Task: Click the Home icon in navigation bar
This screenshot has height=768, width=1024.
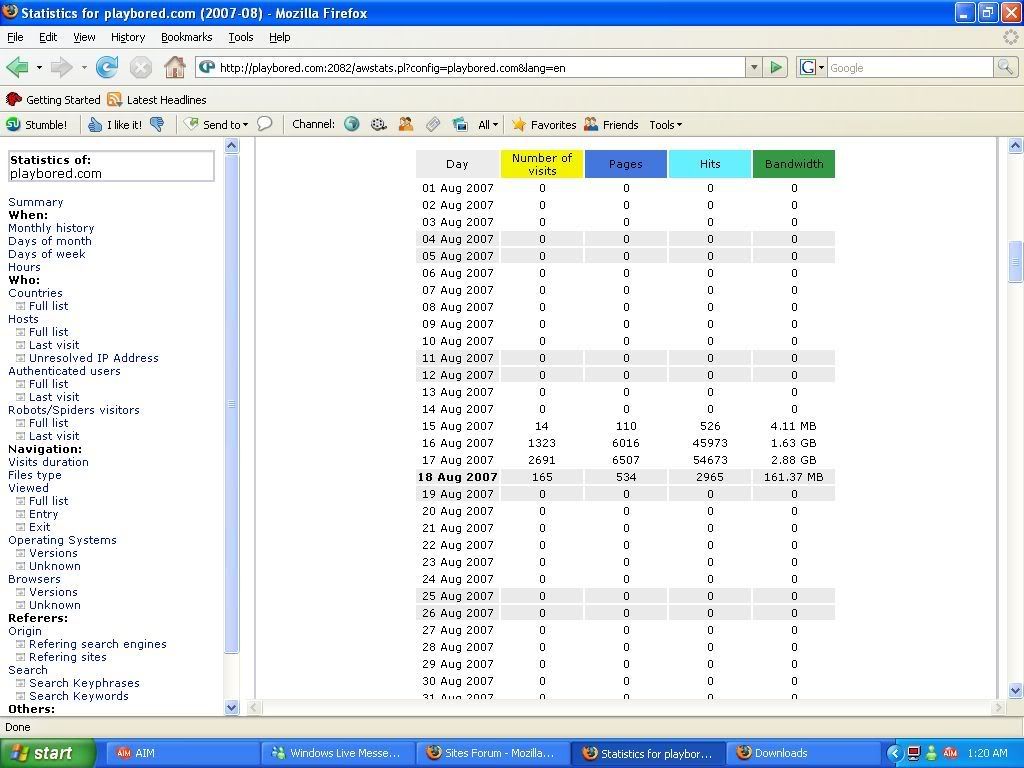Action: (x=175, y=68)
